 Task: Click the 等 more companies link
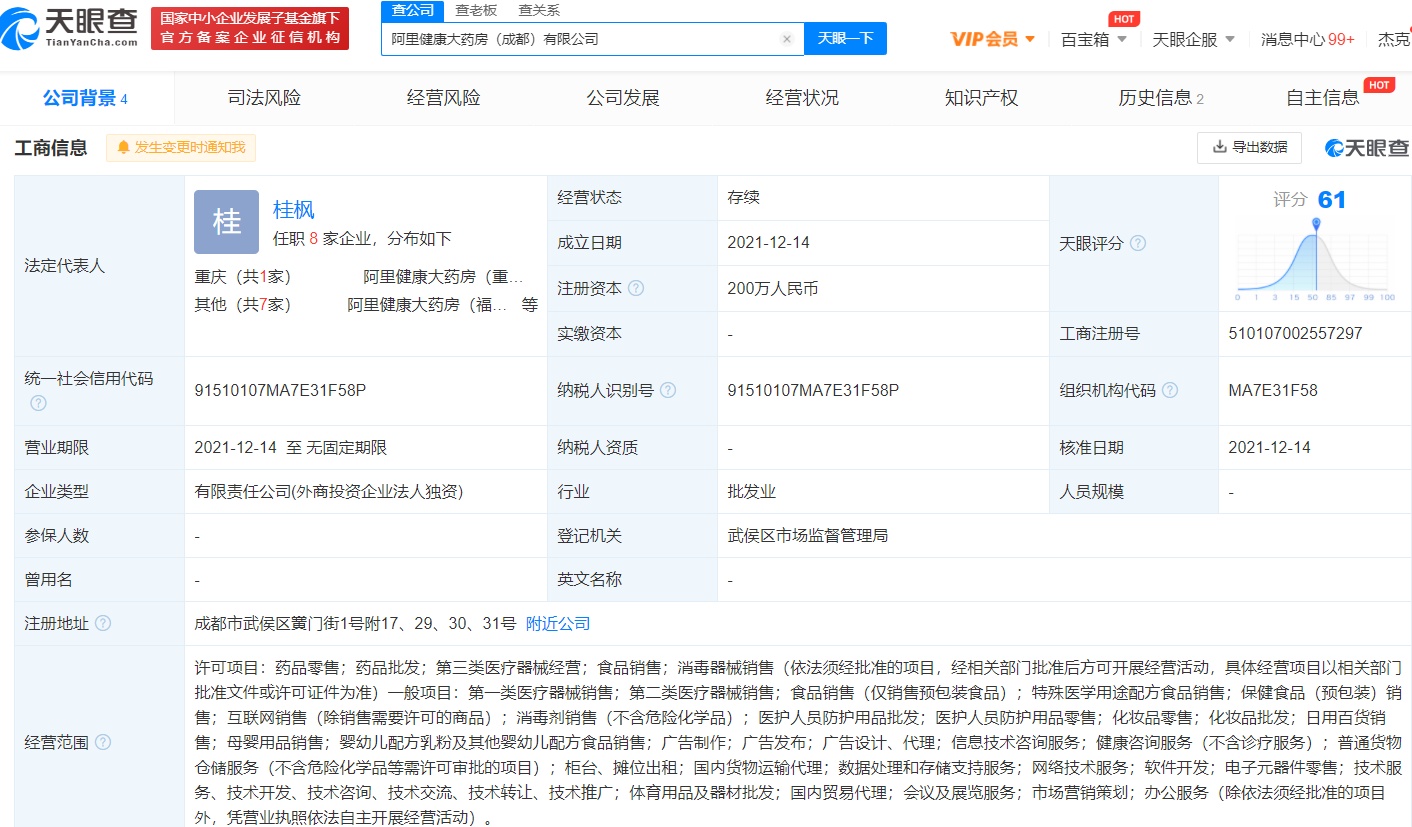529,305
